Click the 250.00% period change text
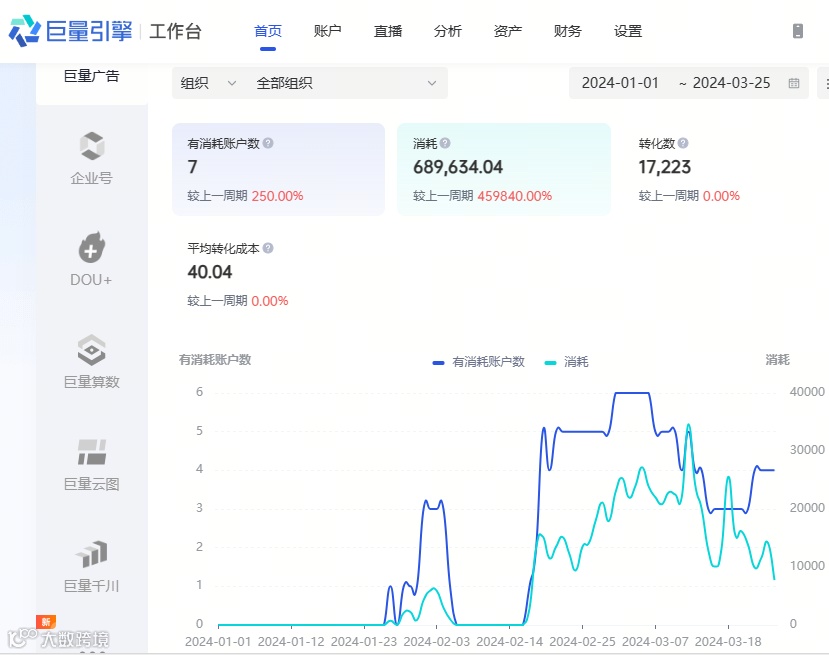The image size is (829, 655). [x=278, y=196]
